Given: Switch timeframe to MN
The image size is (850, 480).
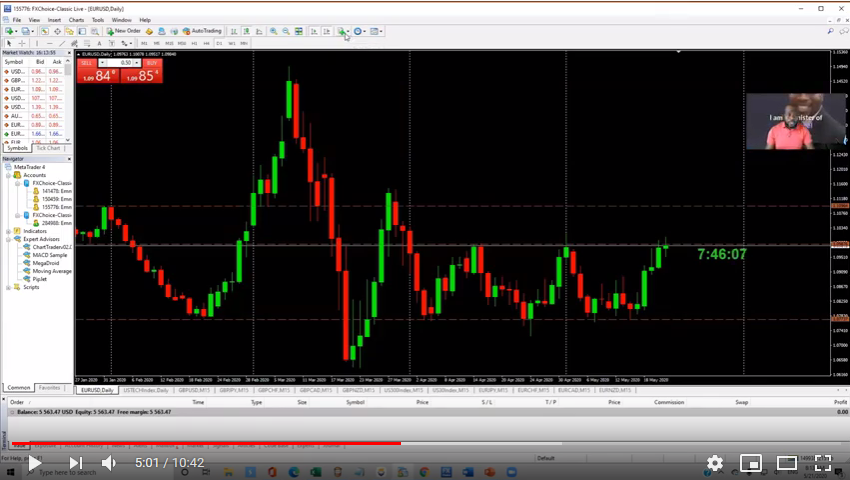Looking at the screenshot, I should click(x=244, y=43).
